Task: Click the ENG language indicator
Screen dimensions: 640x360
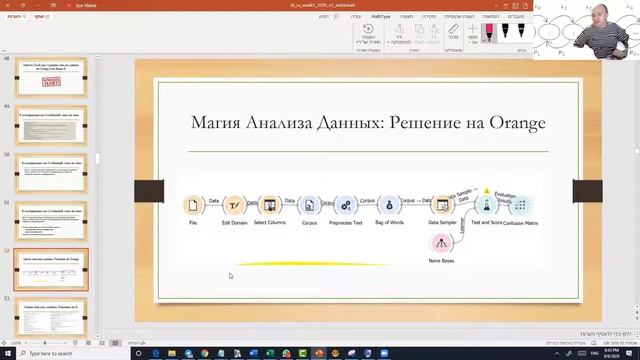Action: pyautogui.click(x=595, y=353)
